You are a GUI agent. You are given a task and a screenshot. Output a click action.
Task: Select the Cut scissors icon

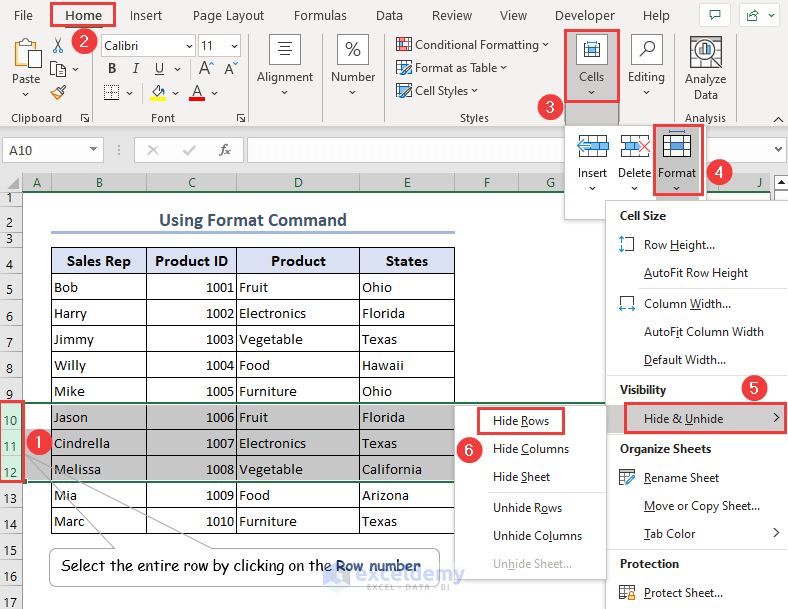coord(58,45)
